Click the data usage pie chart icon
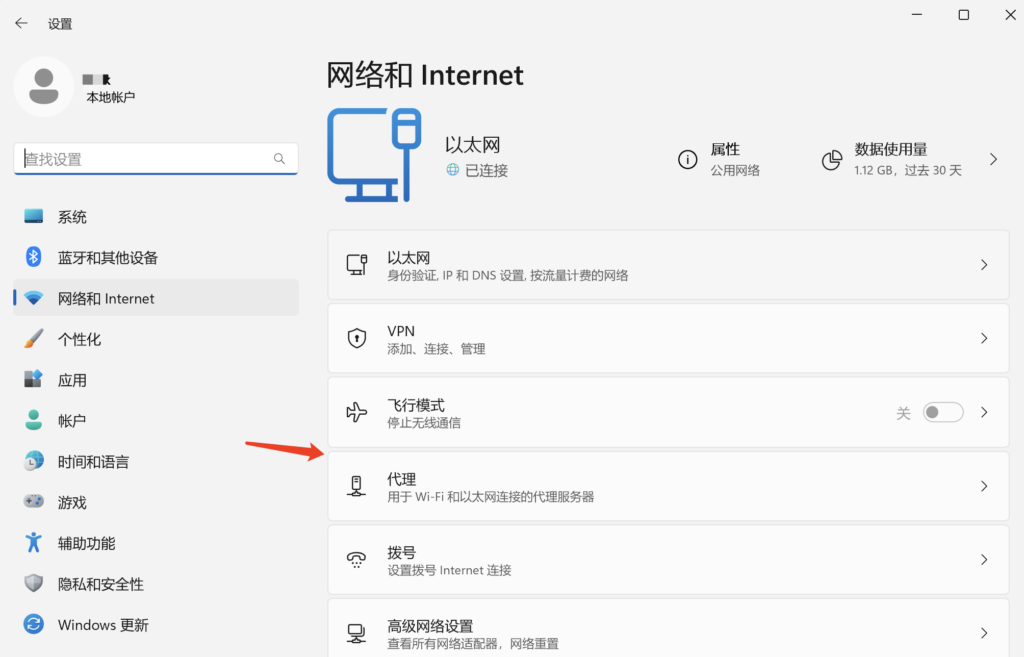Viewport: 1024px width, 657px height. click(x=831, y=160)
